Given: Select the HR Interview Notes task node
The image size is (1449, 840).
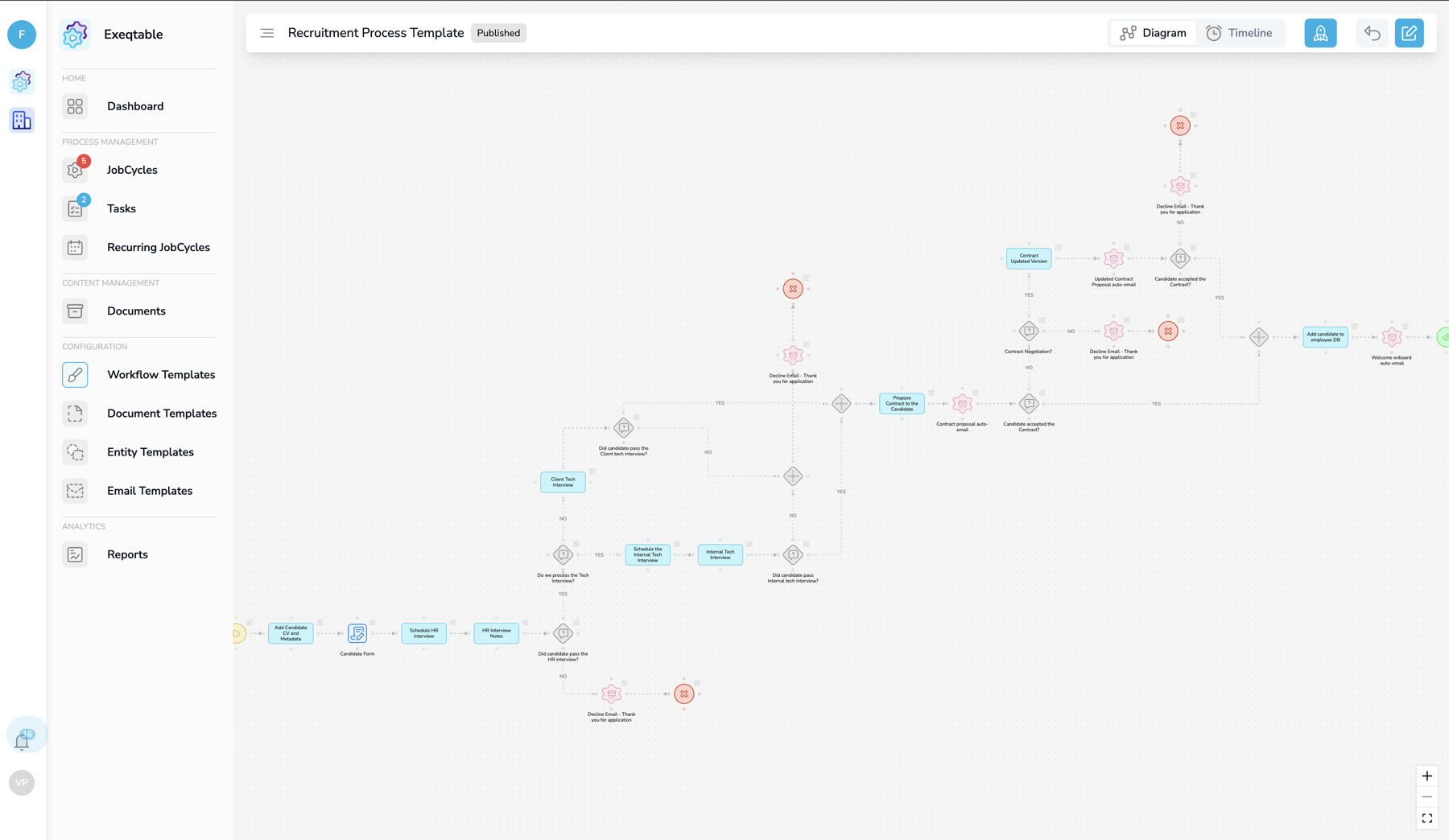Looking at the screenshot, I should [496, 633].
